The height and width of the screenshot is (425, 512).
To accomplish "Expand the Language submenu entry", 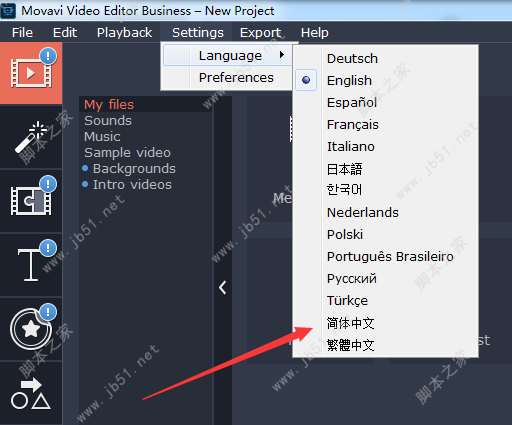I will (228, 55).
